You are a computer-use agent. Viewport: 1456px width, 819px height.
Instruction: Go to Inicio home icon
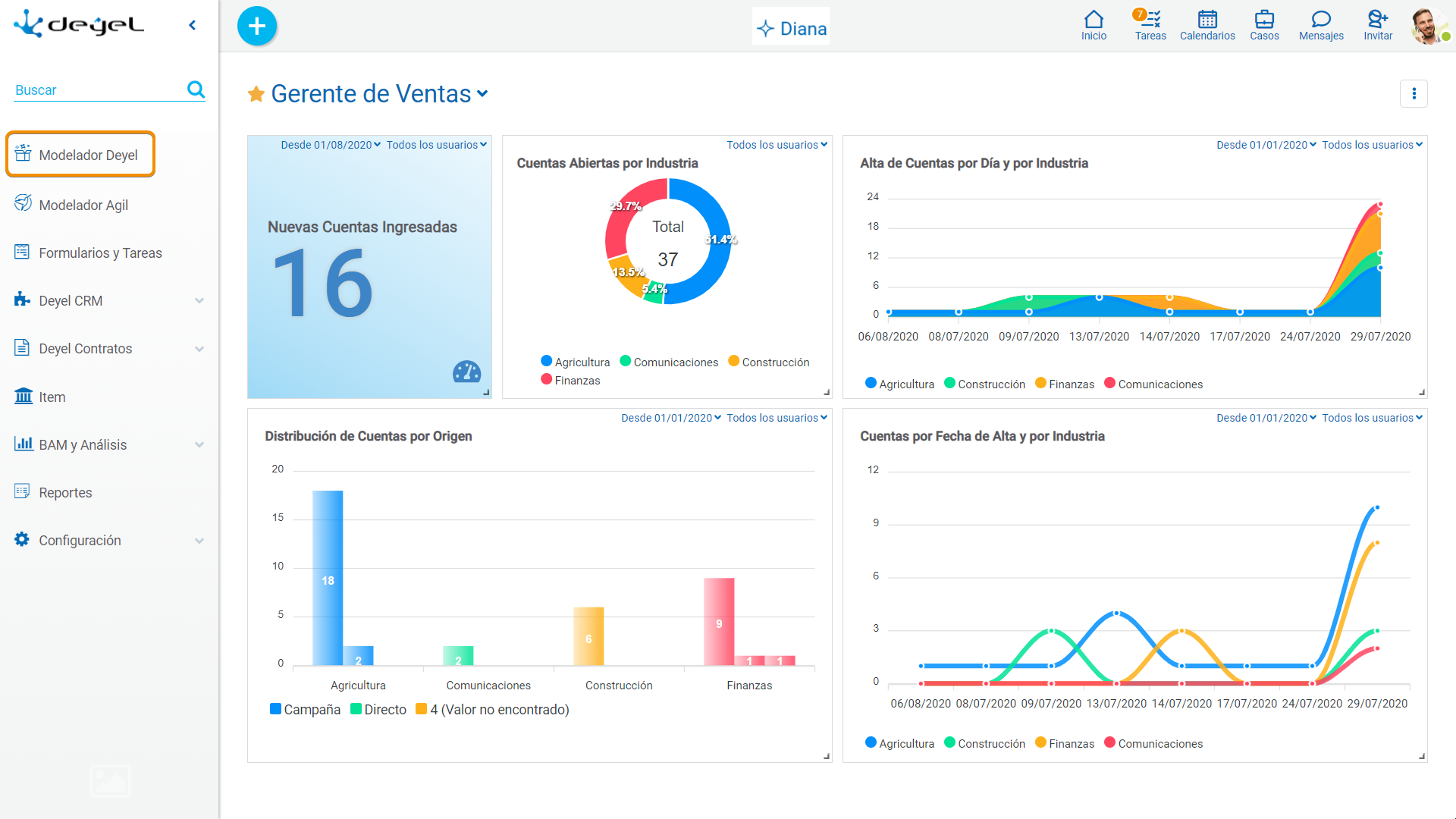(1094, 25)
